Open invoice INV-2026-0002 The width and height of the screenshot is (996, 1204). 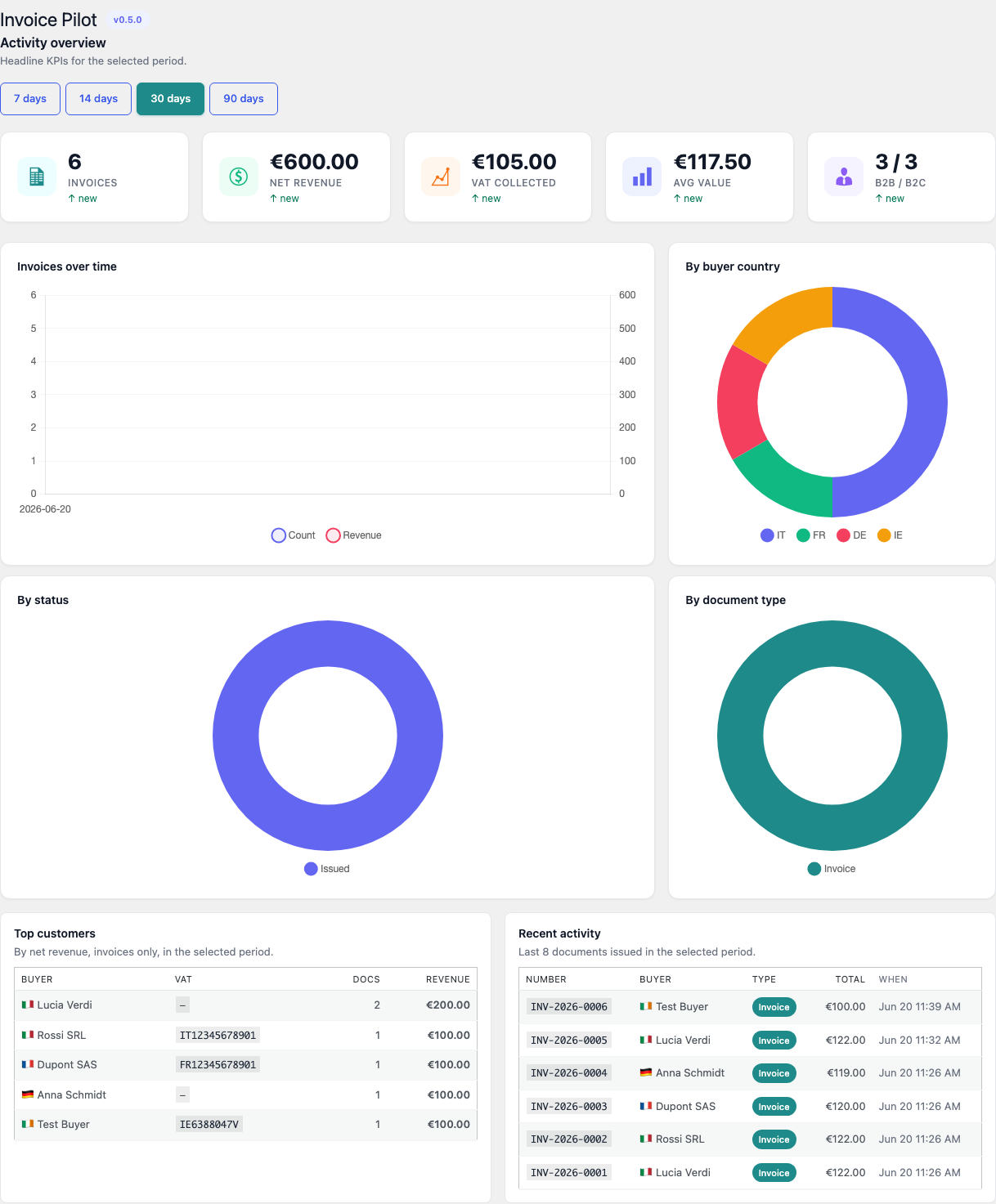tap(569, 1139)
